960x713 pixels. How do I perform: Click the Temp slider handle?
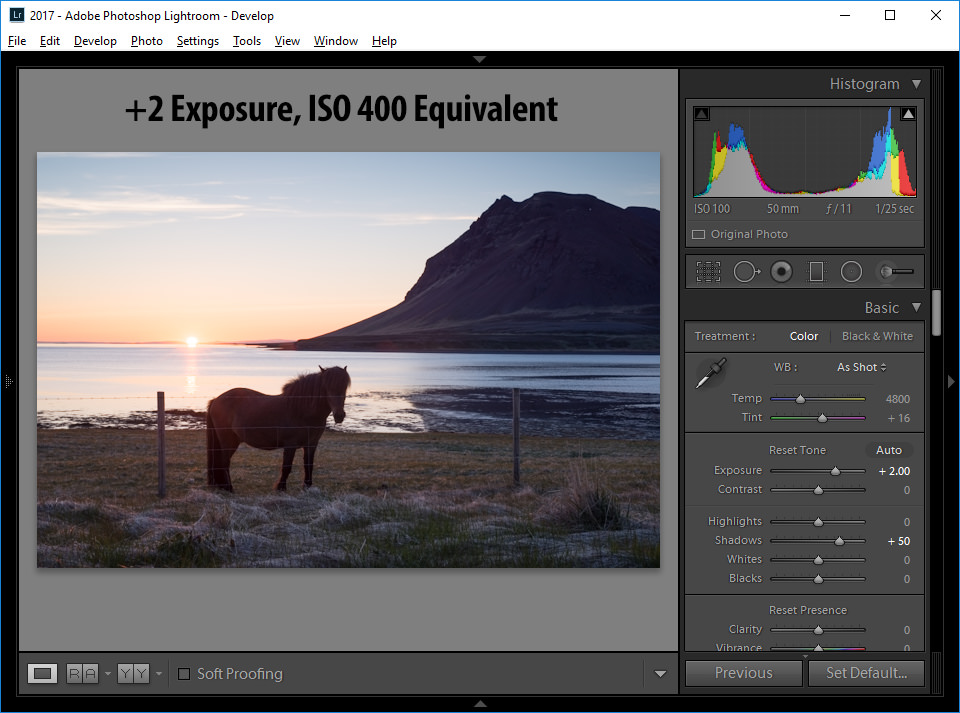tap(800, 399)
